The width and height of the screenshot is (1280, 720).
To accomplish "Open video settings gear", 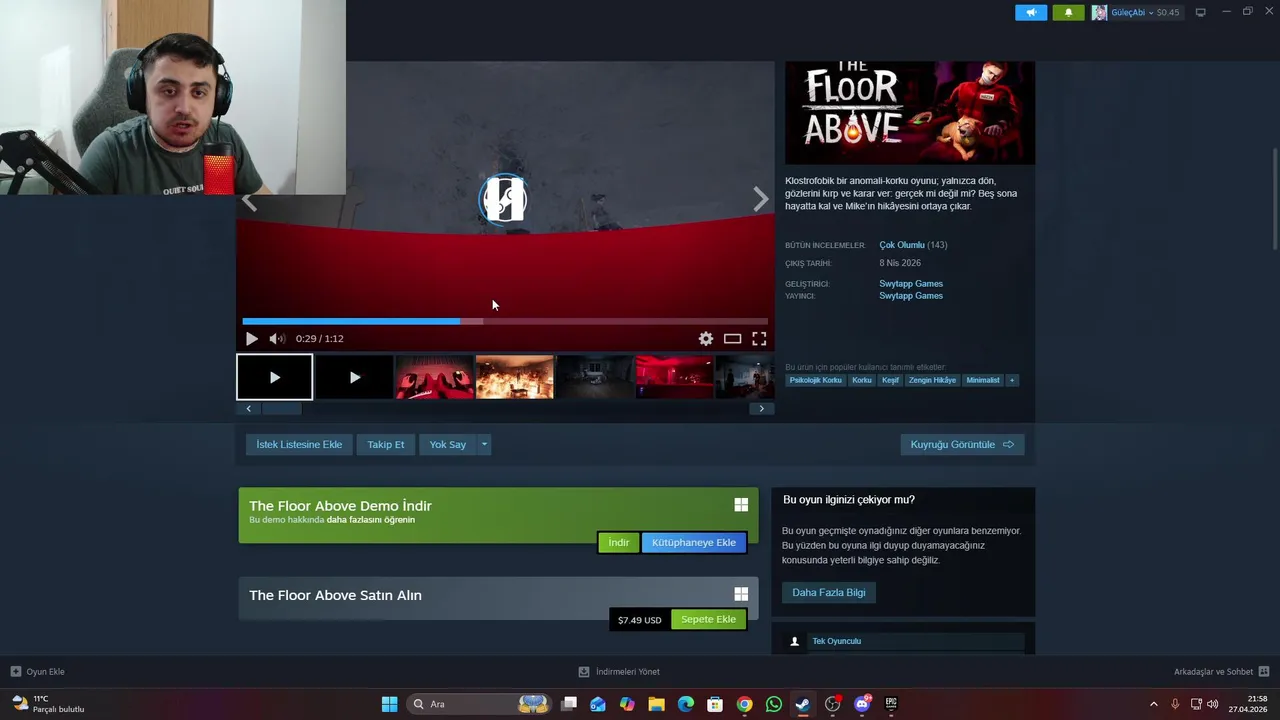I will [x=706, y=339].
